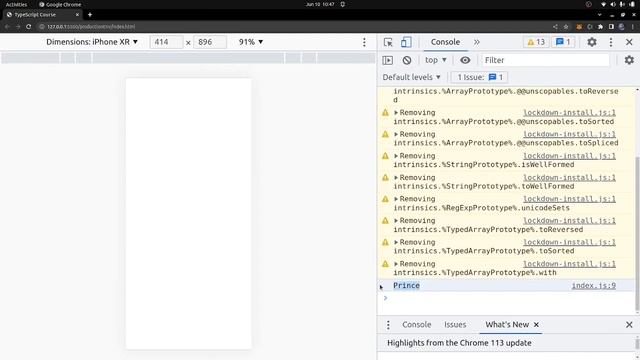Screen dimensions: 640x360
Task: Open the Dimensions iPhone XR dropdown
Action: pos(92,42)
